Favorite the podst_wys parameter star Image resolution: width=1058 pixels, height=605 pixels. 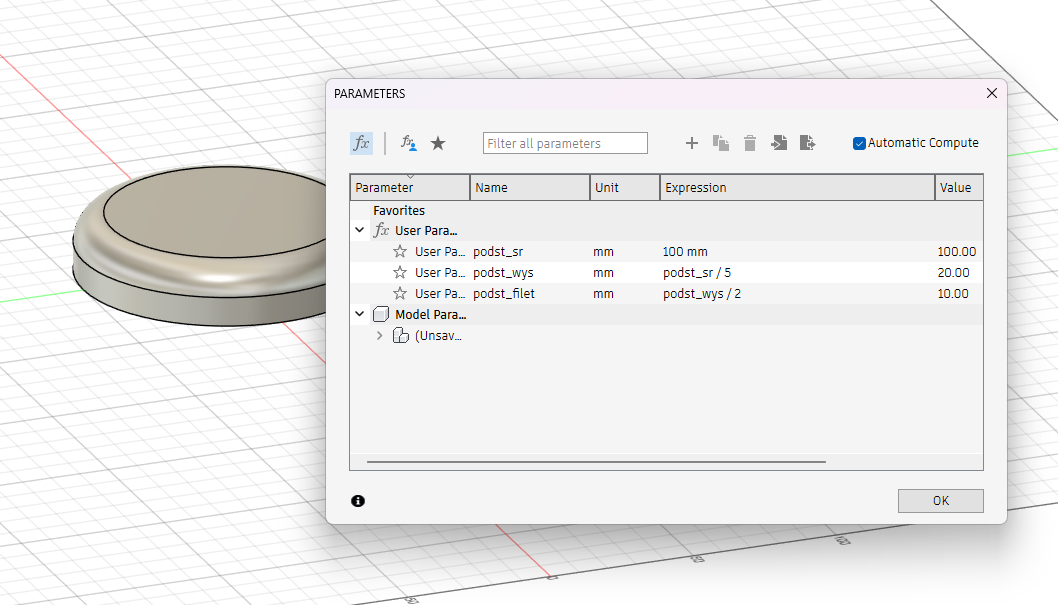400,273
